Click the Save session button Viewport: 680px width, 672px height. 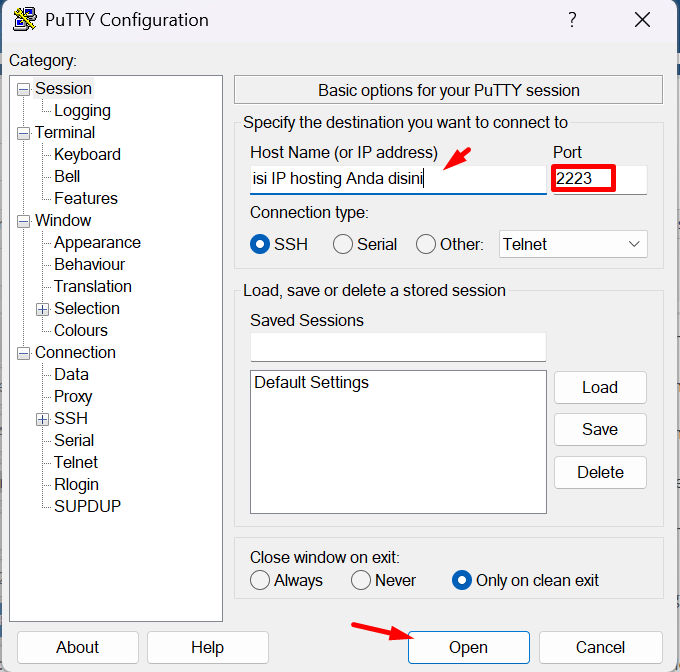pyautogui.click(x=600, y=430)
